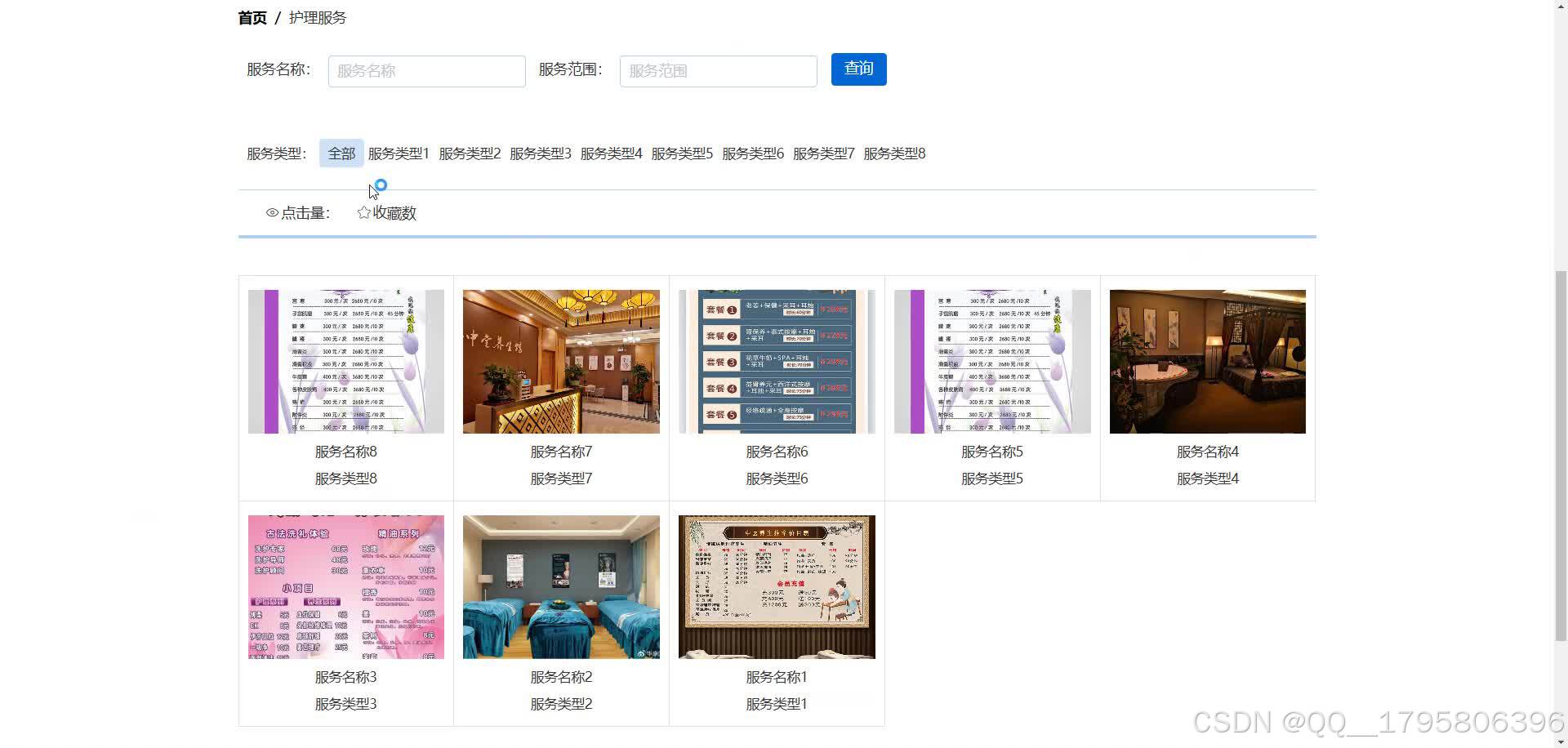Select the 全部 filter option
Screen dimensions: 1568x748
point(341,153)
